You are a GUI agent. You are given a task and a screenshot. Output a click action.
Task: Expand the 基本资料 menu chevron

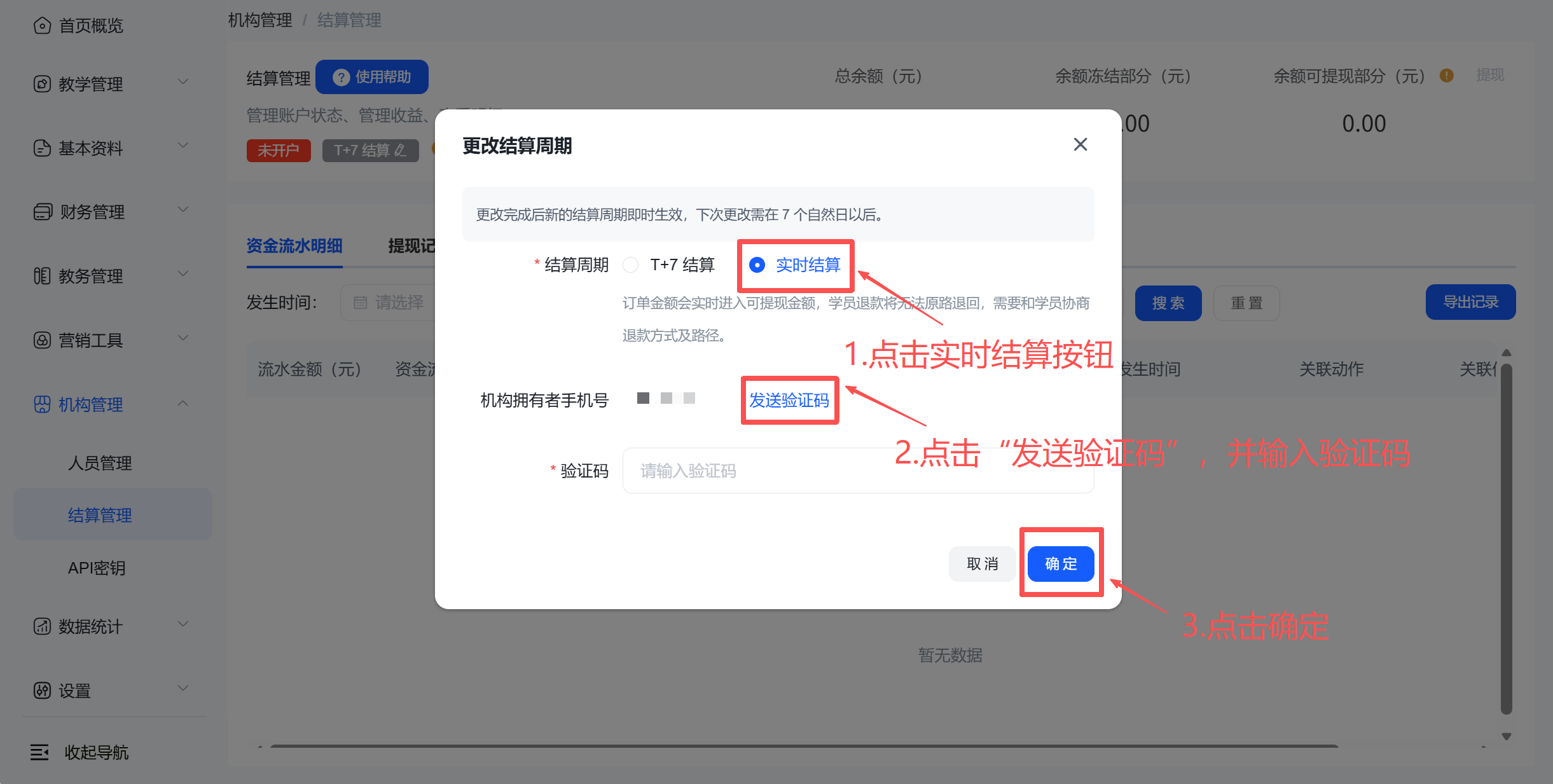183,146
